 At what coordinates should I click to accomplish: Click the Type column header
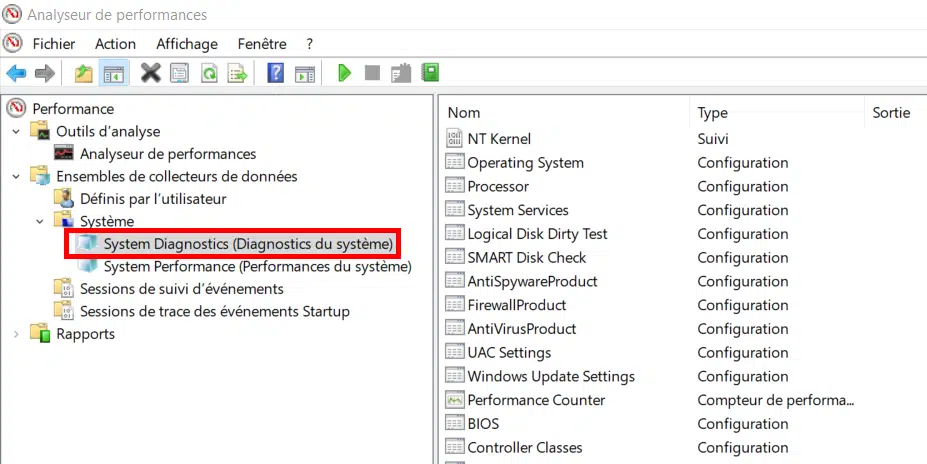pyautogui.click(x=712, y=112)
